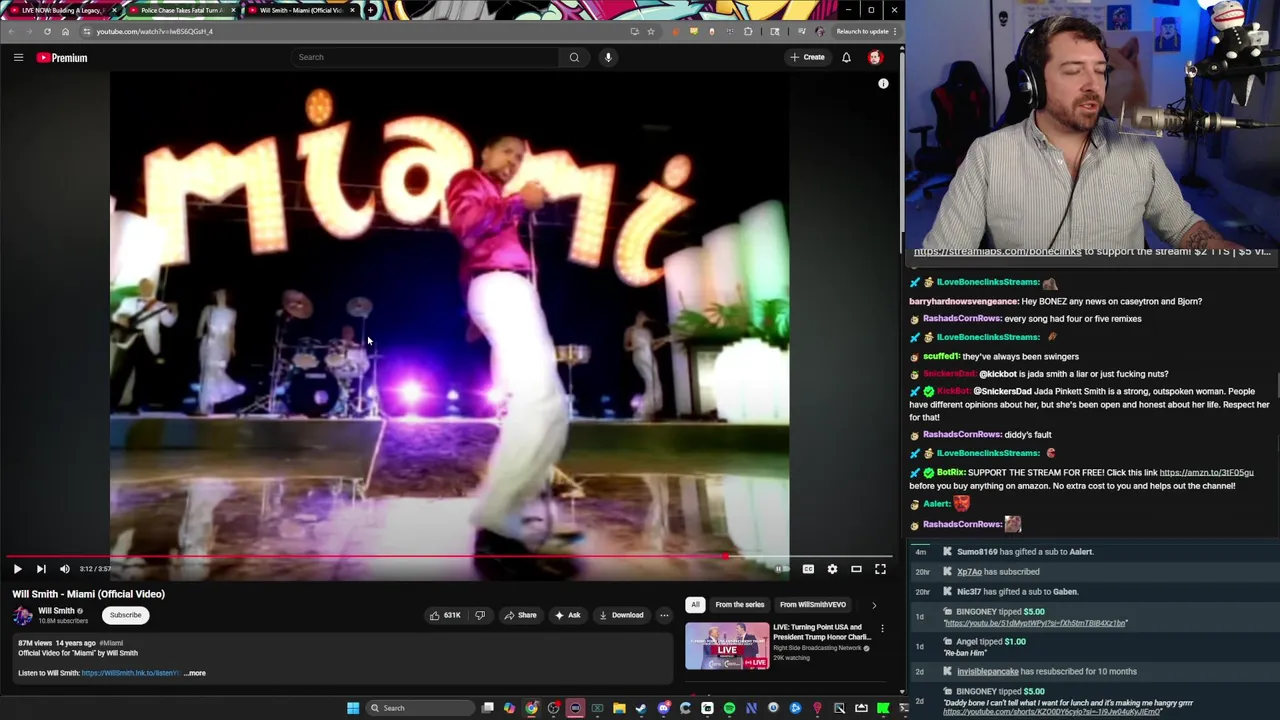Show more video action options
Image resolution: width=1280 pixels, height=720 pixels.
click(x=664, y=615)
